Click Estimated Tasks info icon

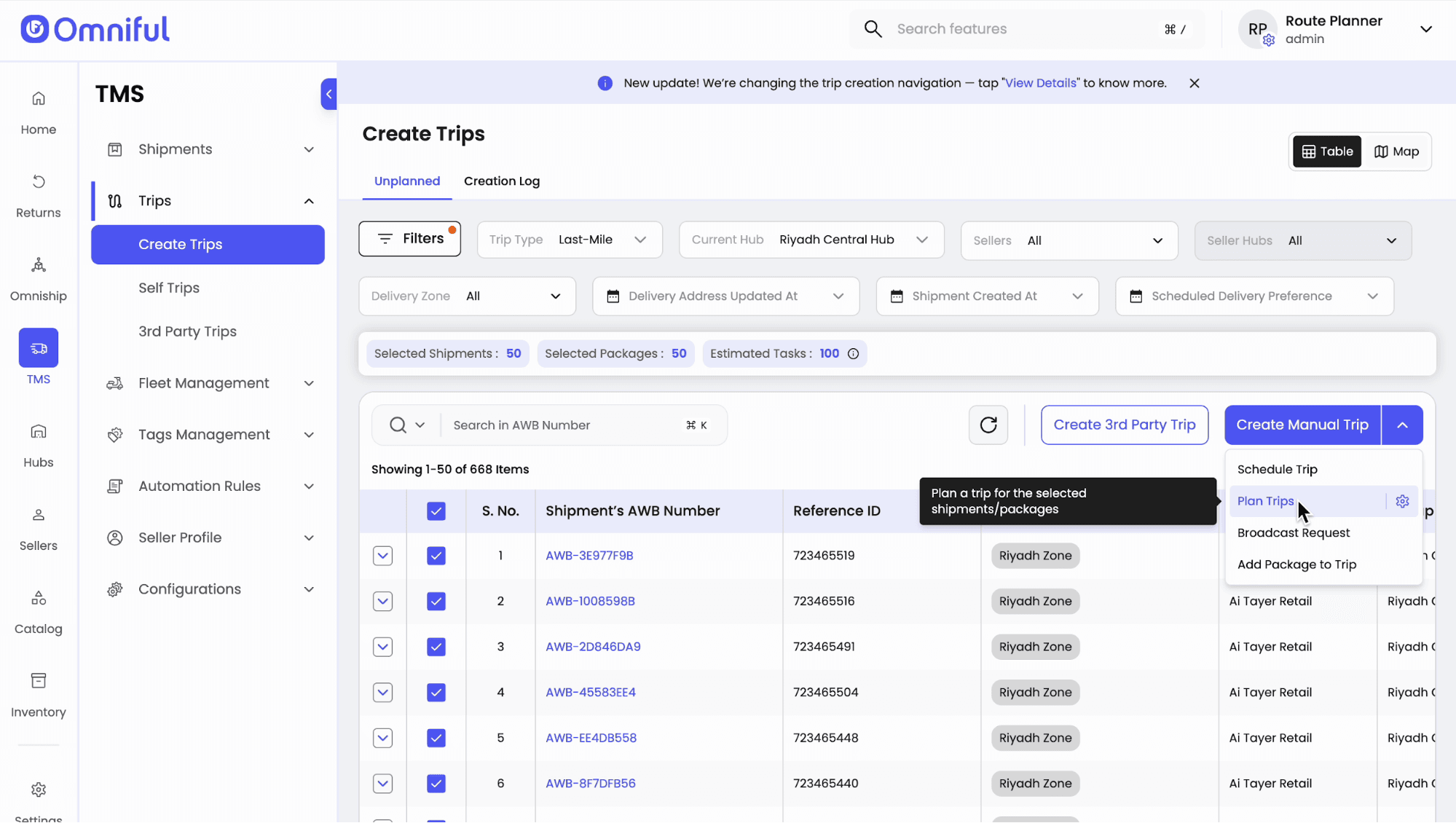[x=853, y=354]
